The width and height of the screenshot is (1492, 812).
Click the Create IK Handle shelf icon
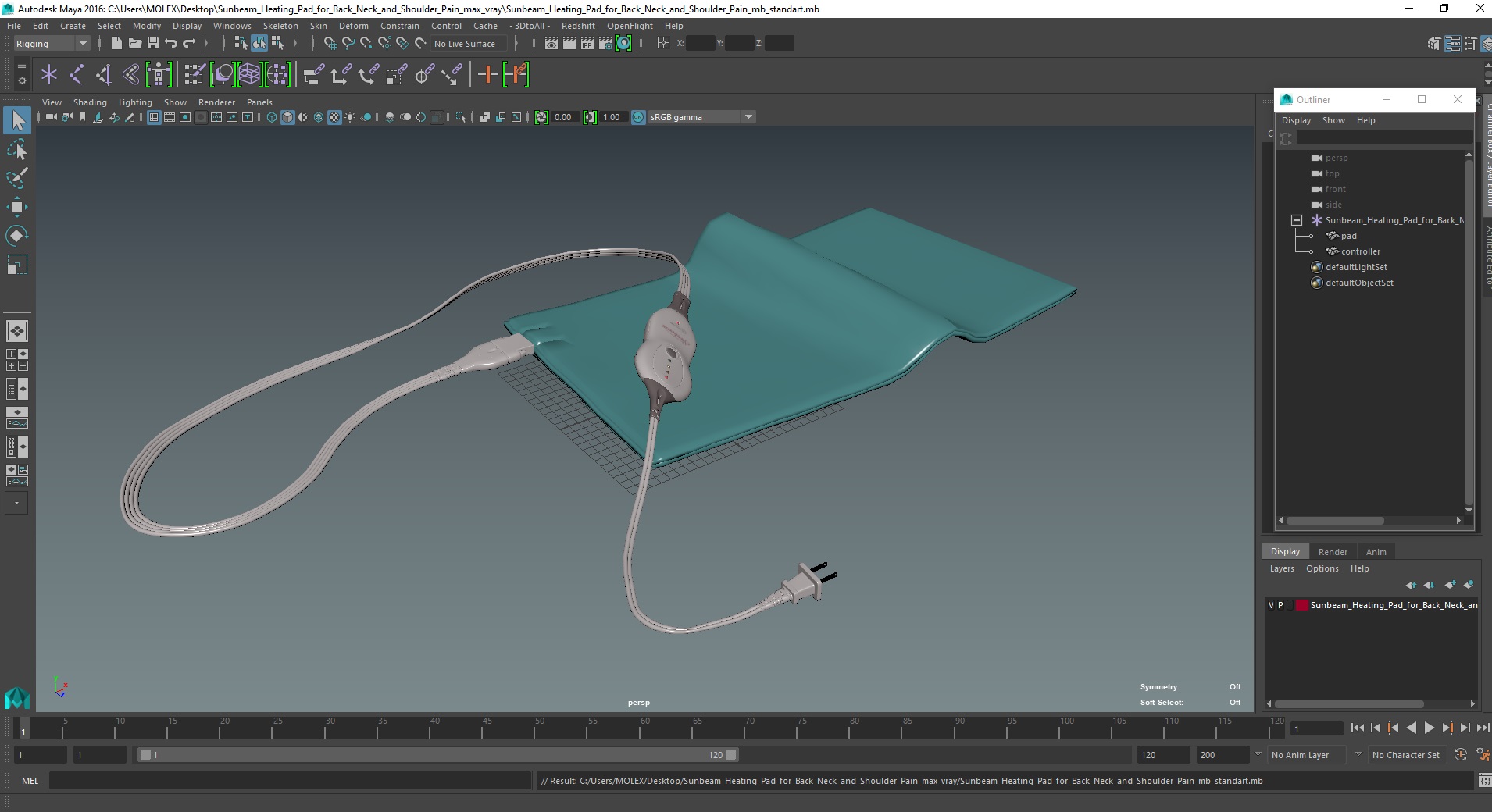pos(104,75)
